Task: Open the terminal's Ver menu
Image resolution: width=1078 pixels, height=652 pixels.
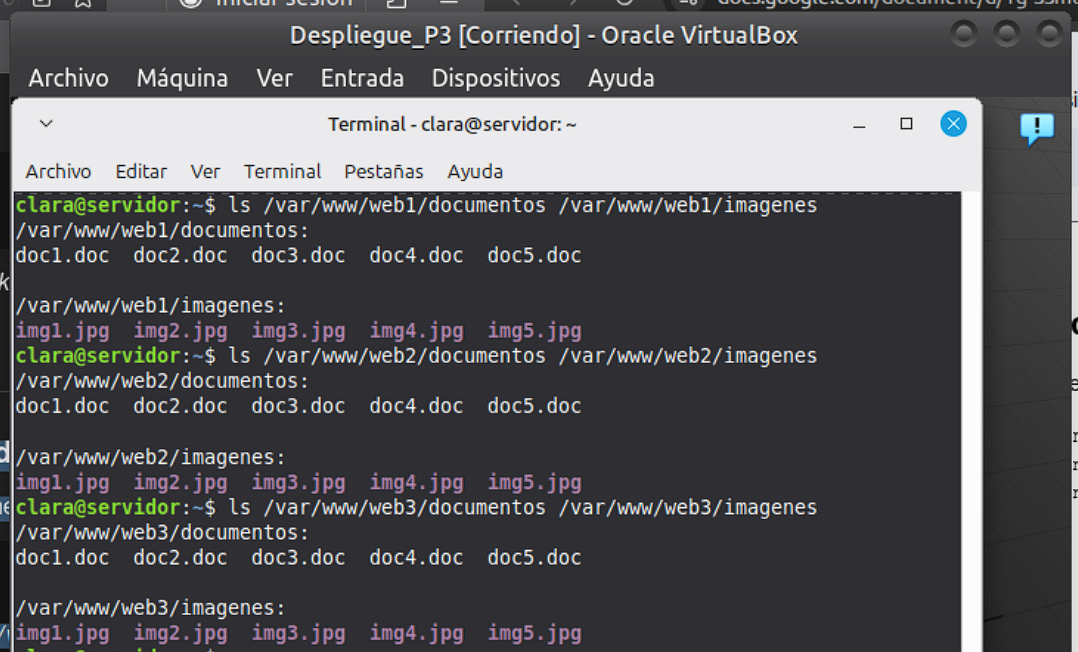Action: [x=205, y=172]
